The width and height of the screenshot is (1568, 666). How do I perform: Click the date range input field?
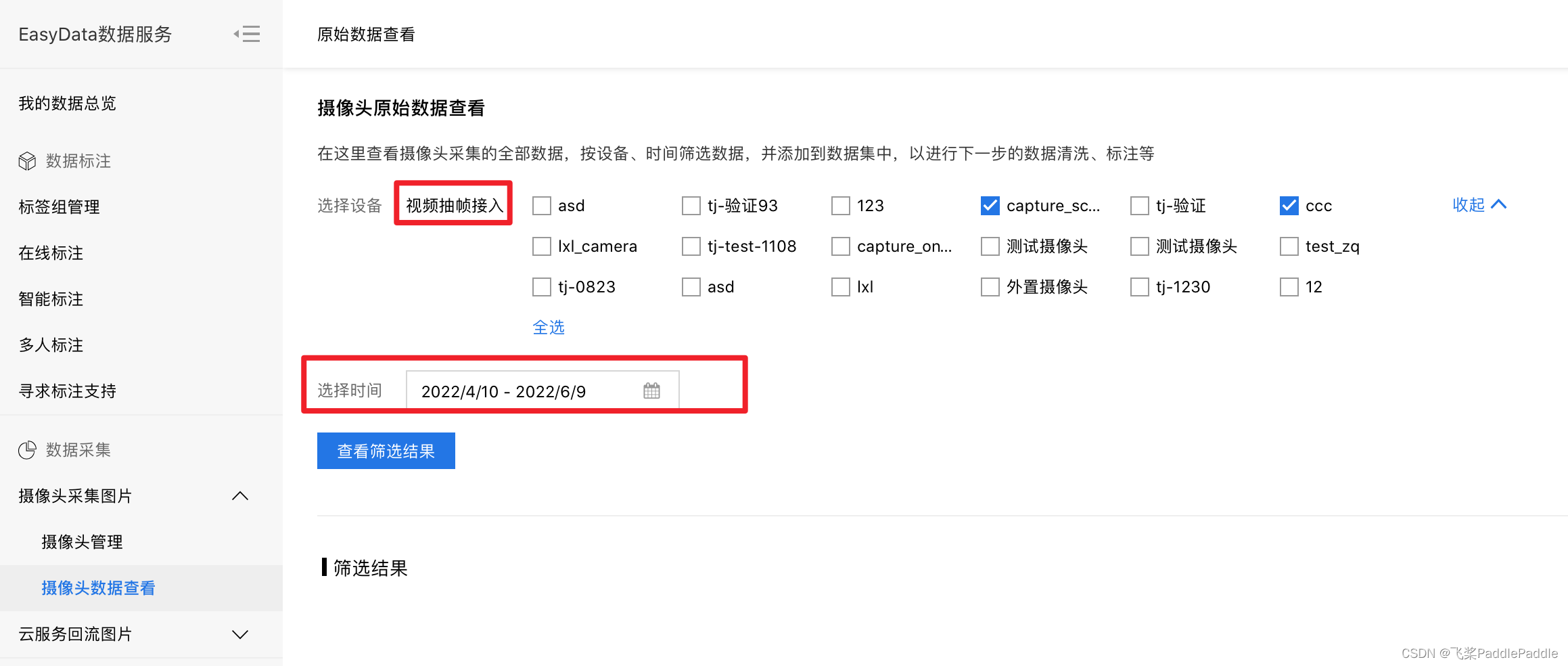click(543, 391)
